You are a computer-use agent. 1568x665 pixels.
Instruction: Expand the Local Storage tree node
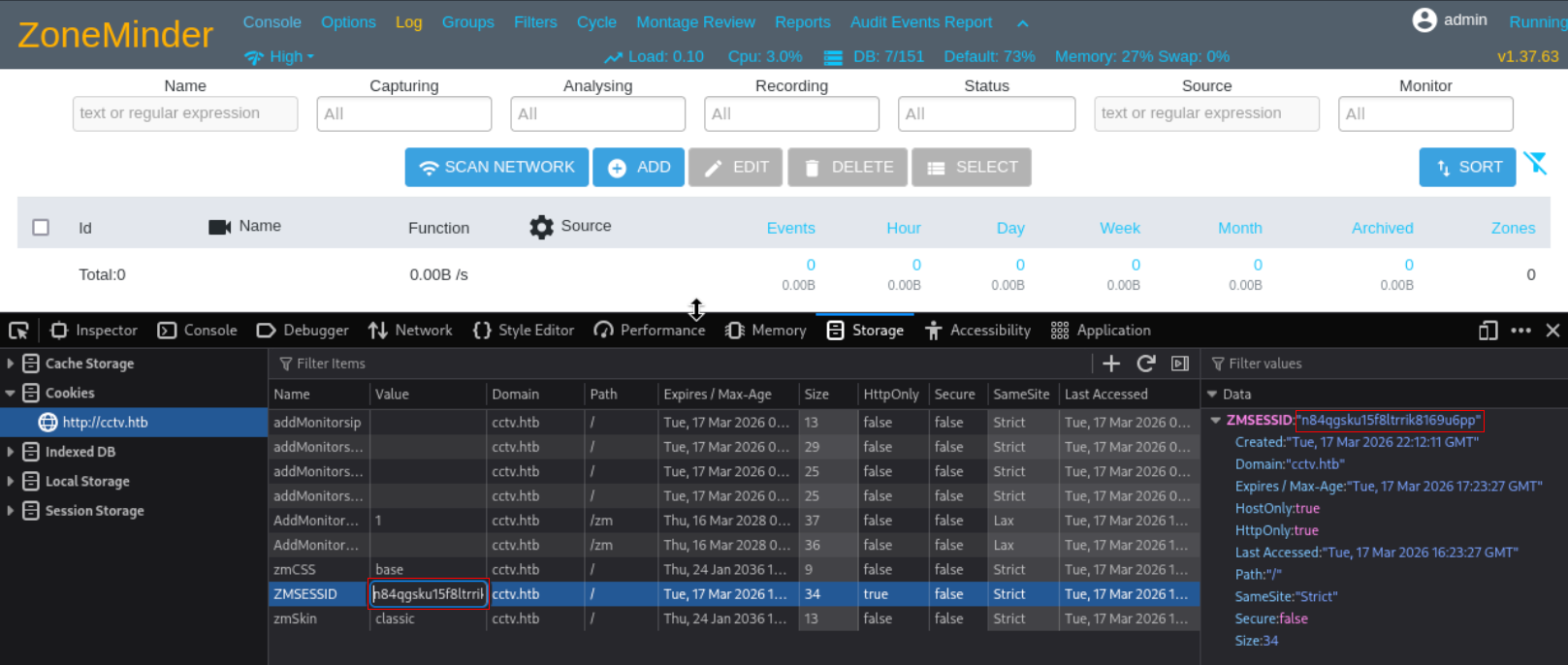point(11,481)
